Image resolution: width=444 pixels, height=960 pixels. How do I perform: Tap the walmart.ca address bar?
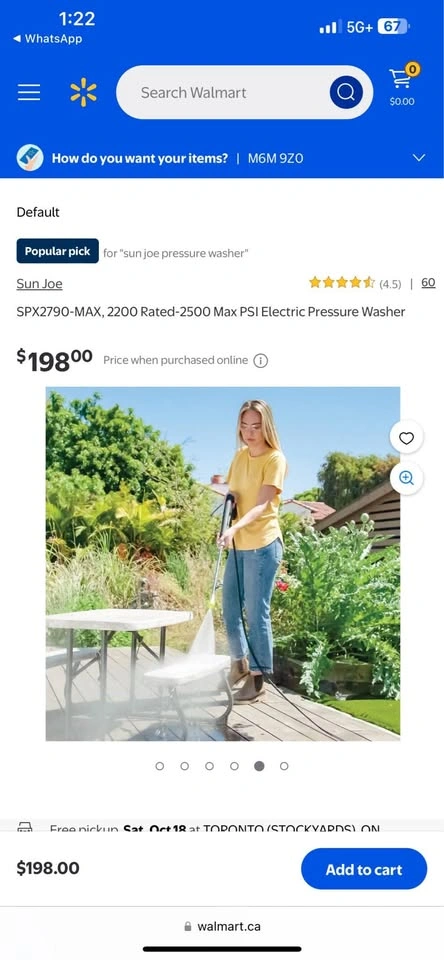[222, 926]
